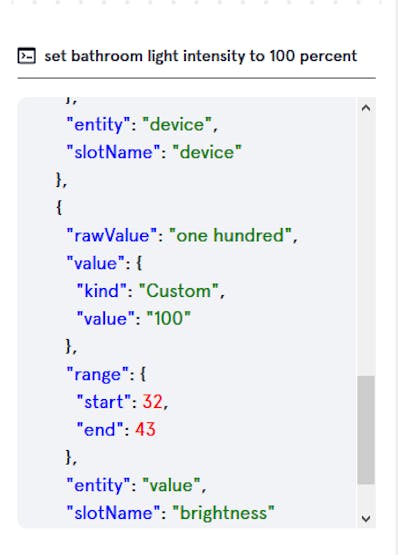Image resolution: width=398 pixels, height=555 pixels.
Task: Click the "slotName": "device" line
Action: (154, 153)
